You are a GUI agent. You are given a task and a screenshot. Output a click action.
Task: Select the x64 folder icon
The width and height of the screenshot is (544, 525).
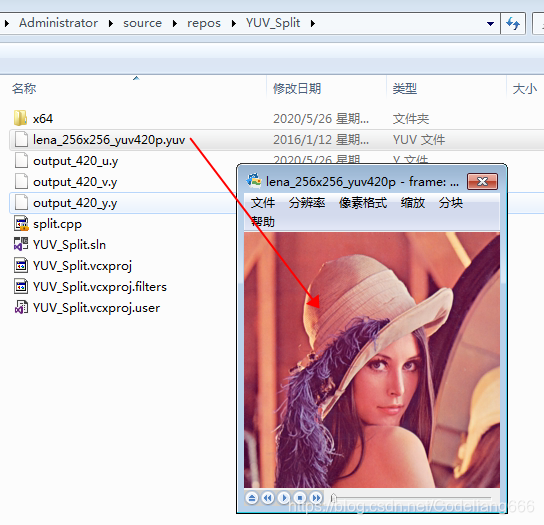tap(20, 118)
